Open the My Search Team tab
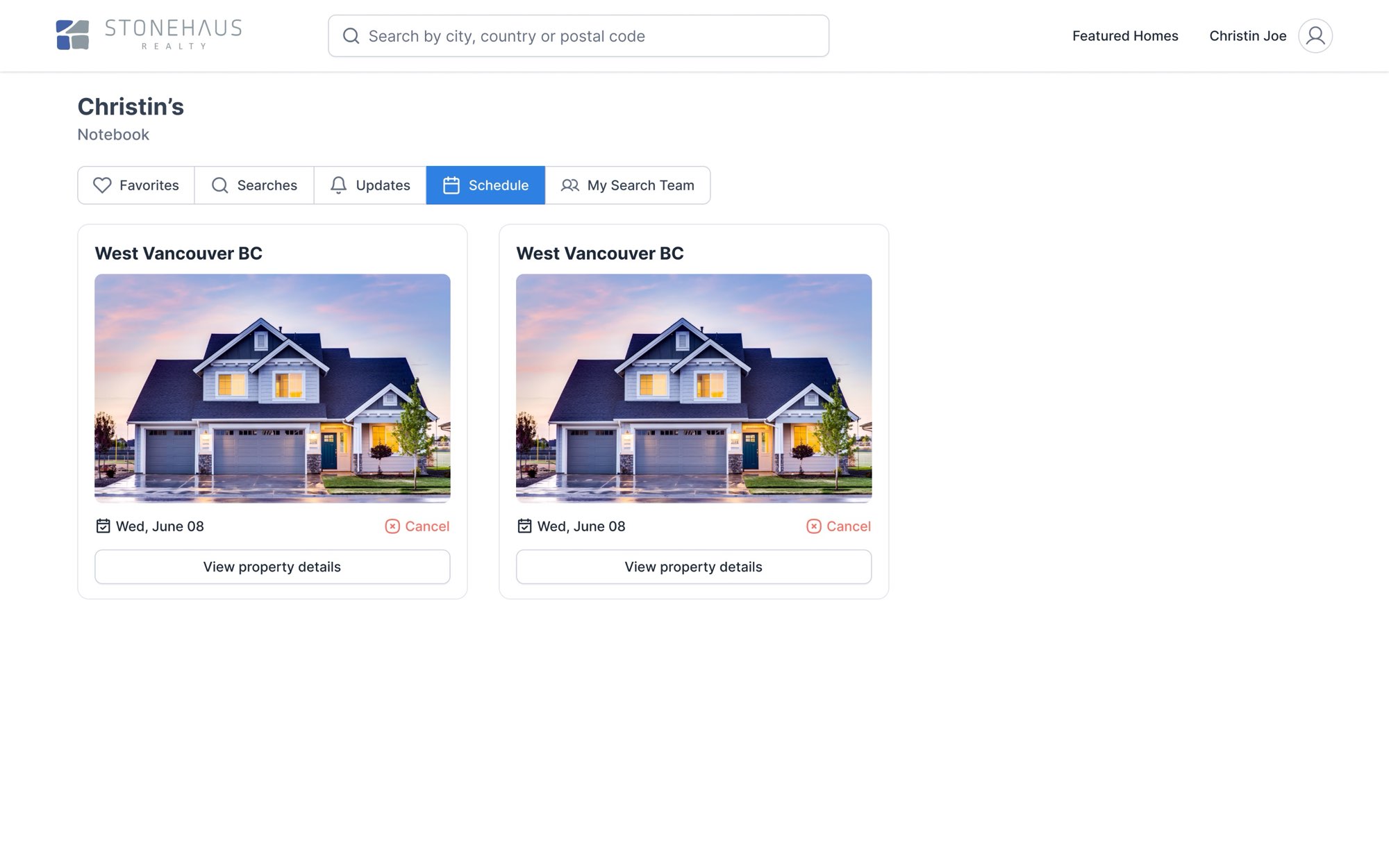1389x868 pixels. [628, 185]
